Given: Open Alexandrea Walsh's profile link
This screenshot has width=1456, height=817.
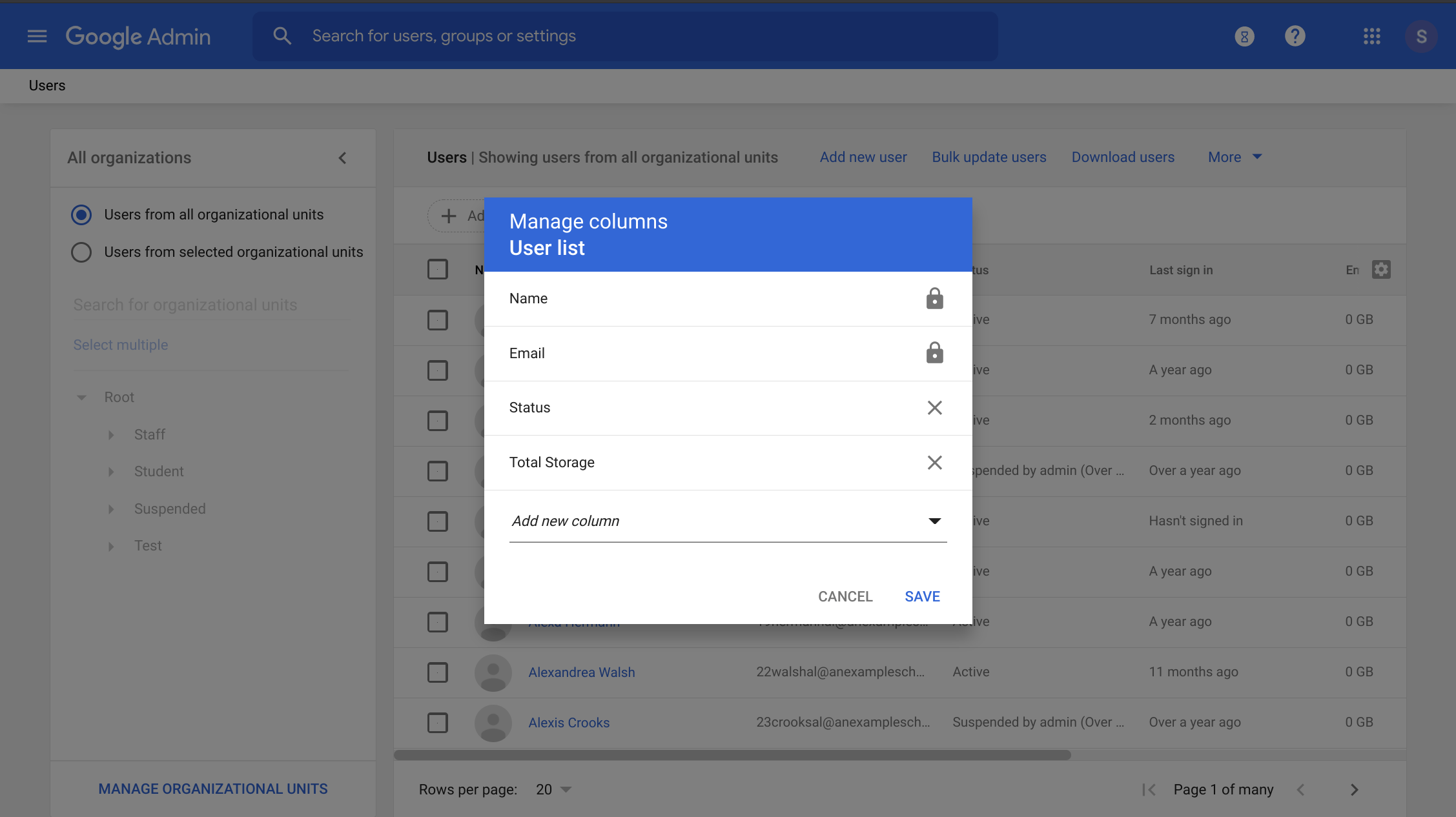Looking at the screenshot, I should [x=581, y=672].
